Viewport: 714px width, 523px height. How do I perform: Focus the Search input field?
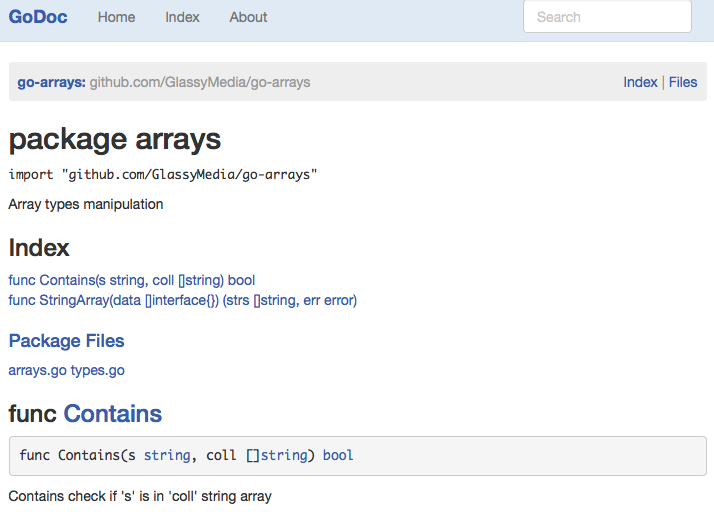coord(607,17)
